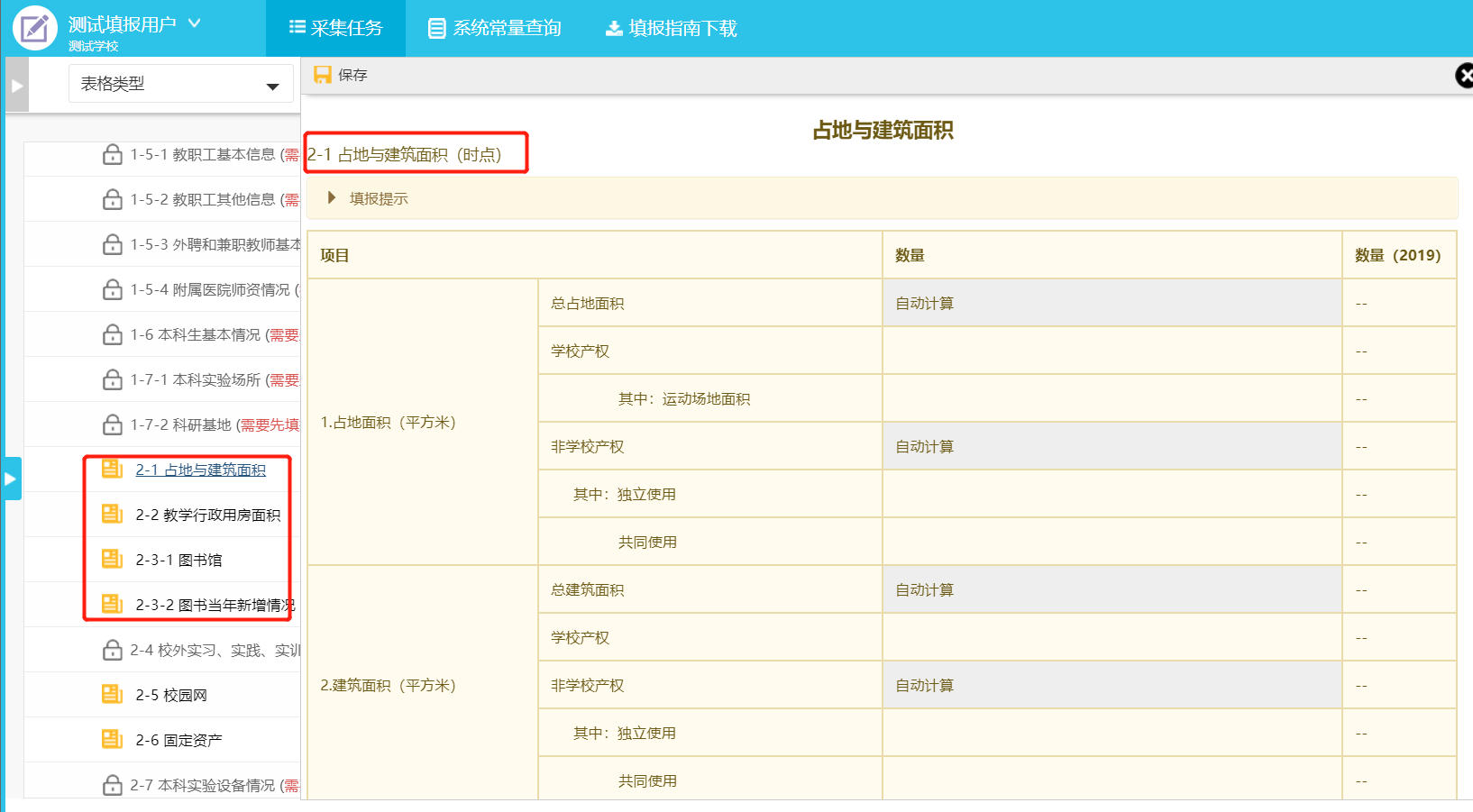Image resolution: width=1473 pixels, height=812 pixels.
Task: Click the 填报指南下载 download link
Action: click(672, 29)
